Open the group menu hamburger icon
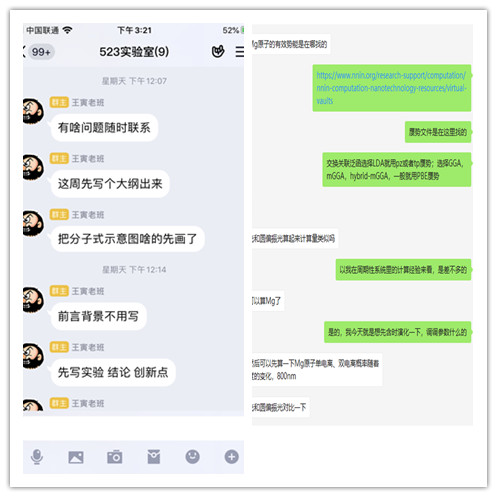 tap(240, 52)
